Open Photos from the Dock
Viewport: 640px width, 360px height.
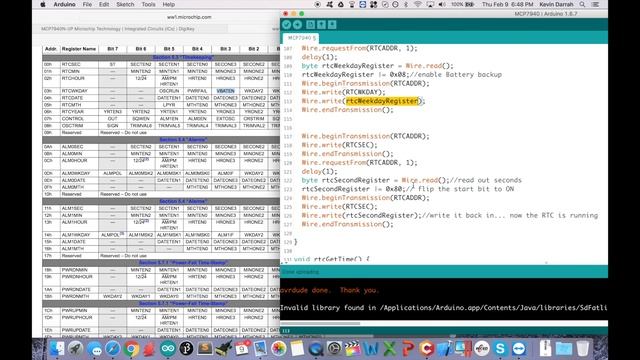coord(279,348)
